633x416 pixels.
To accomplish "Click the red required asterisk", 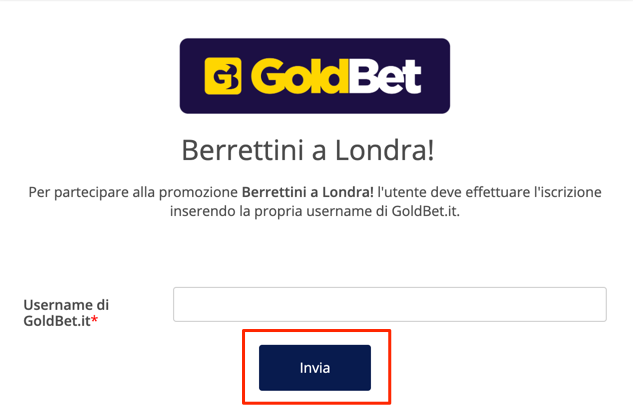I will tap(94, 319).
